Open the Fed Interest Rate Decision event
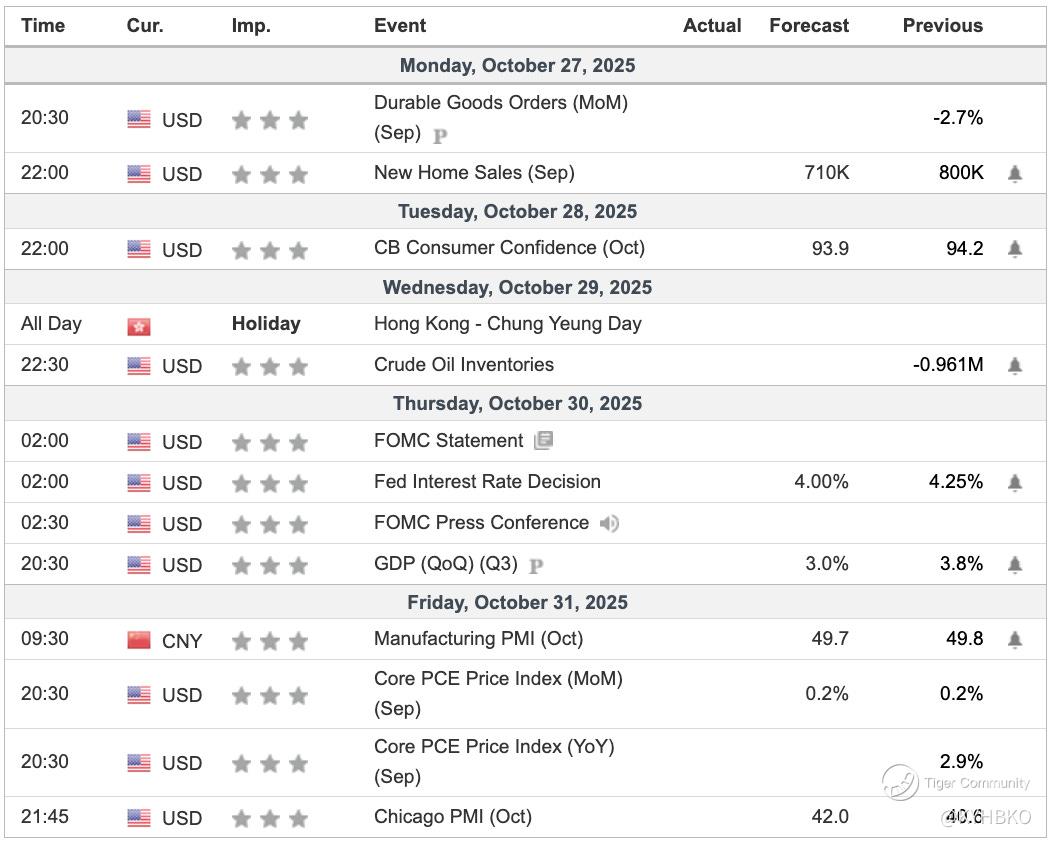 (487, 482)
